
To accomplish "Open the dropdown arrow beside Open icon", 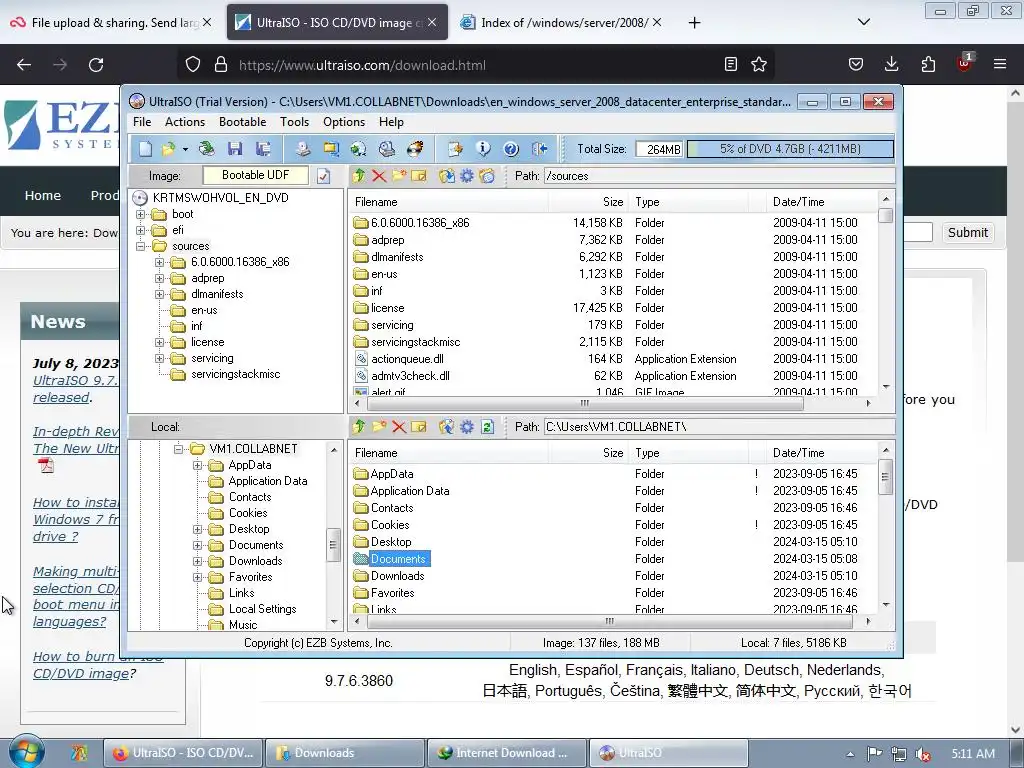I will pos(185,150).
